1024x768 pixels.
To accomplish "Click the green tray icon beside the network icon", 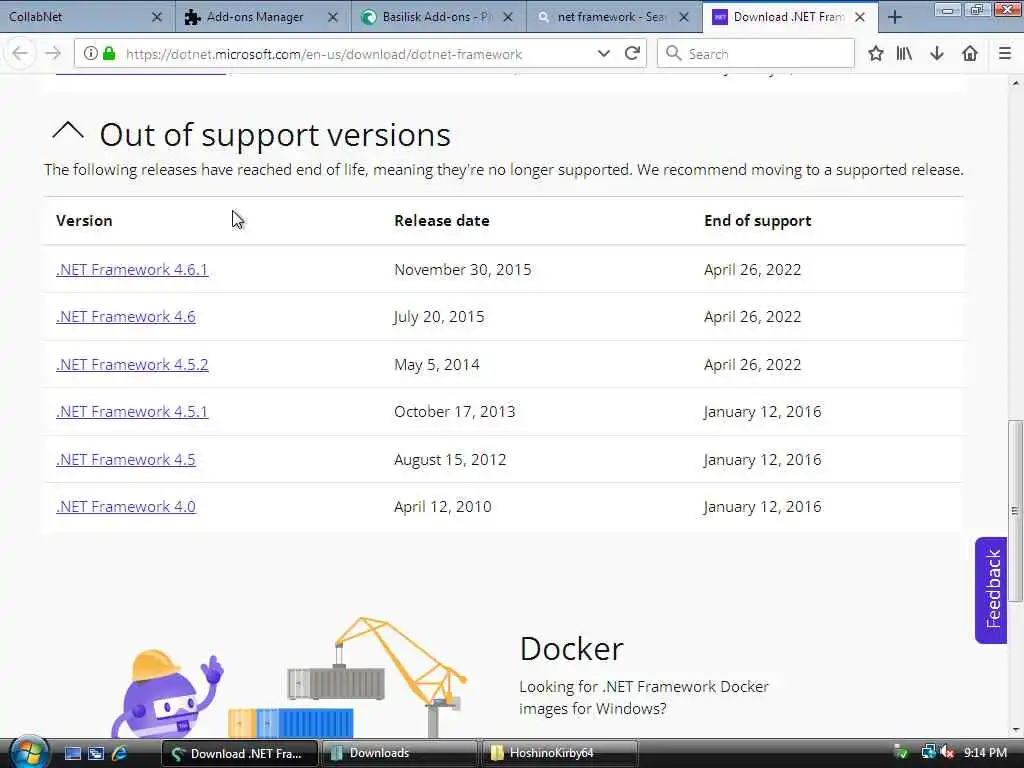I will pyautogui.click(x=901, y=753).
